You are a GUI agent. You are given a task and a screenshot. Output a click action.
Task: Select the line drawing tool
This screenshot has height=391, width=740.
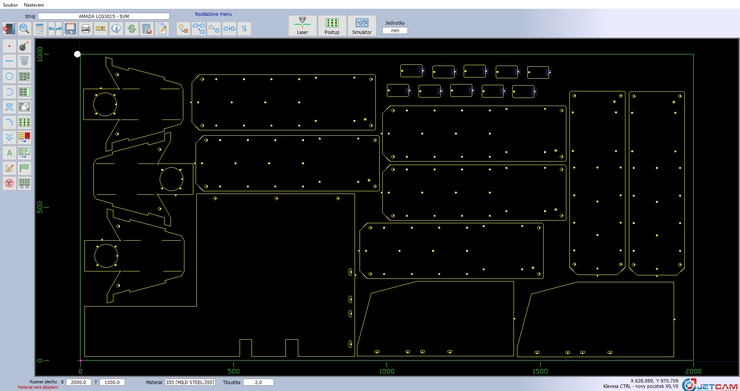[9, 61]
